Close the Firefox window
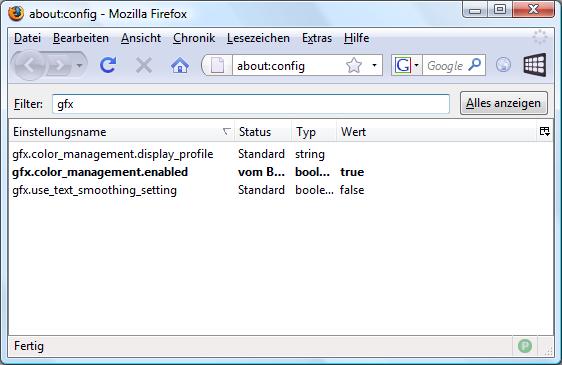 [x=534, y=9]
